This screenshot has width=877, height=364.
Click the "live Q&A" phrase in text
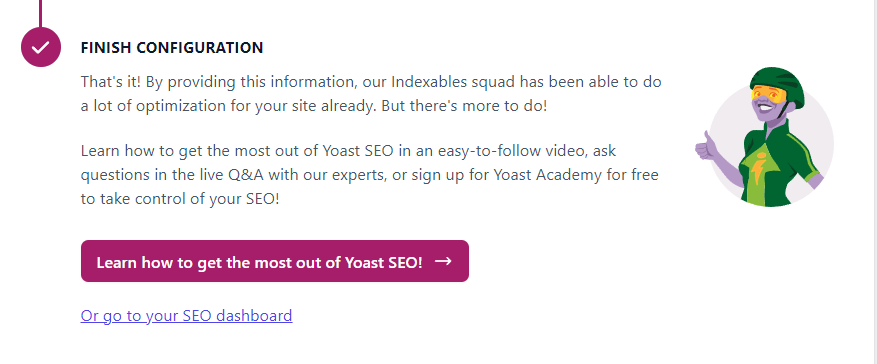coord(233,175)
